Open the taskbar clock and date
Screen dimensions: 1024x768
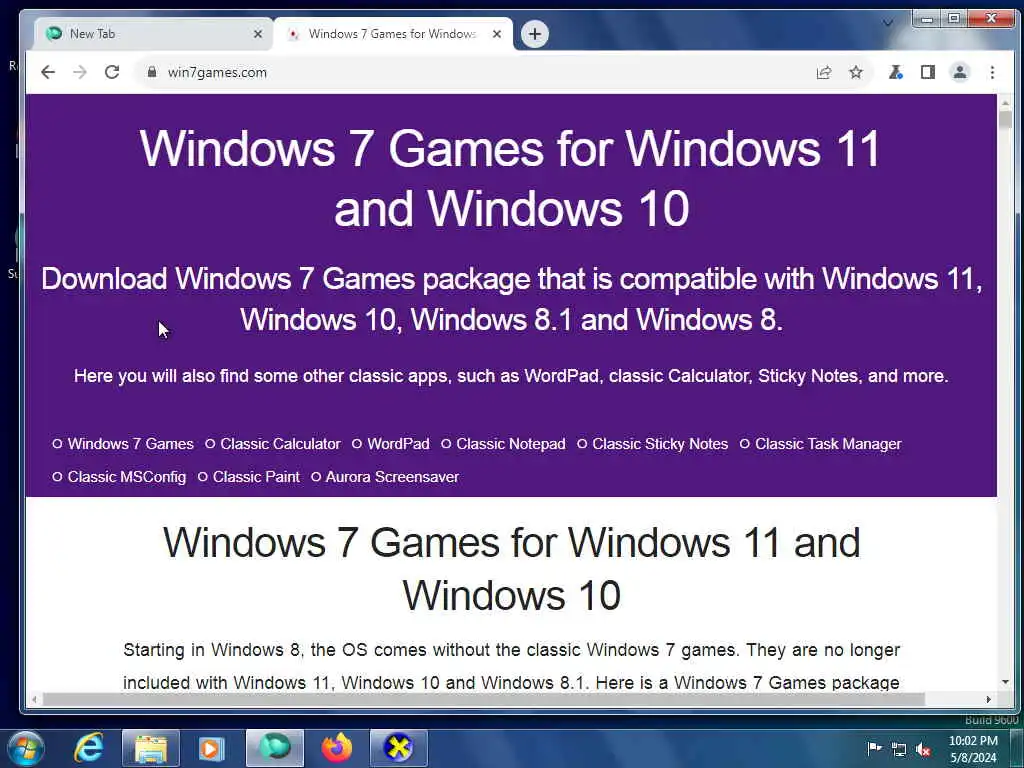(973, 749)
